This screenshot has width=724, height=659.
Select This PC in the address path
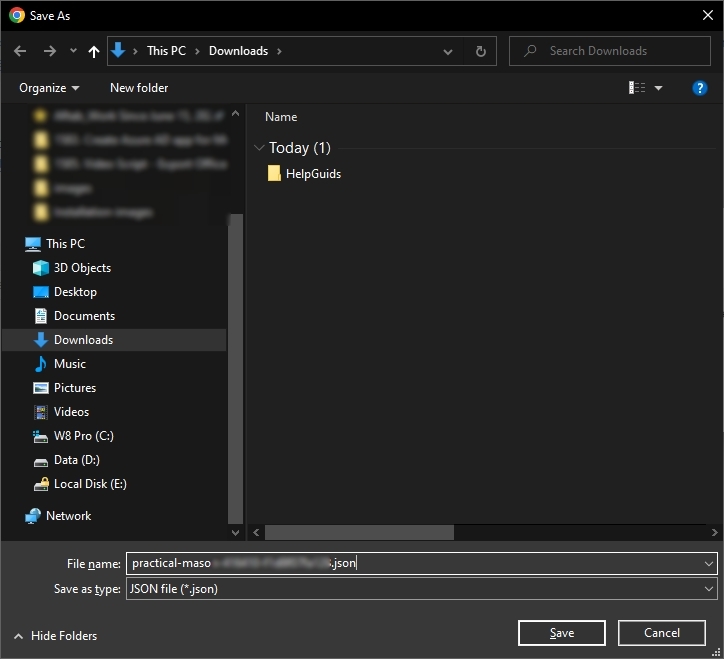166,51
